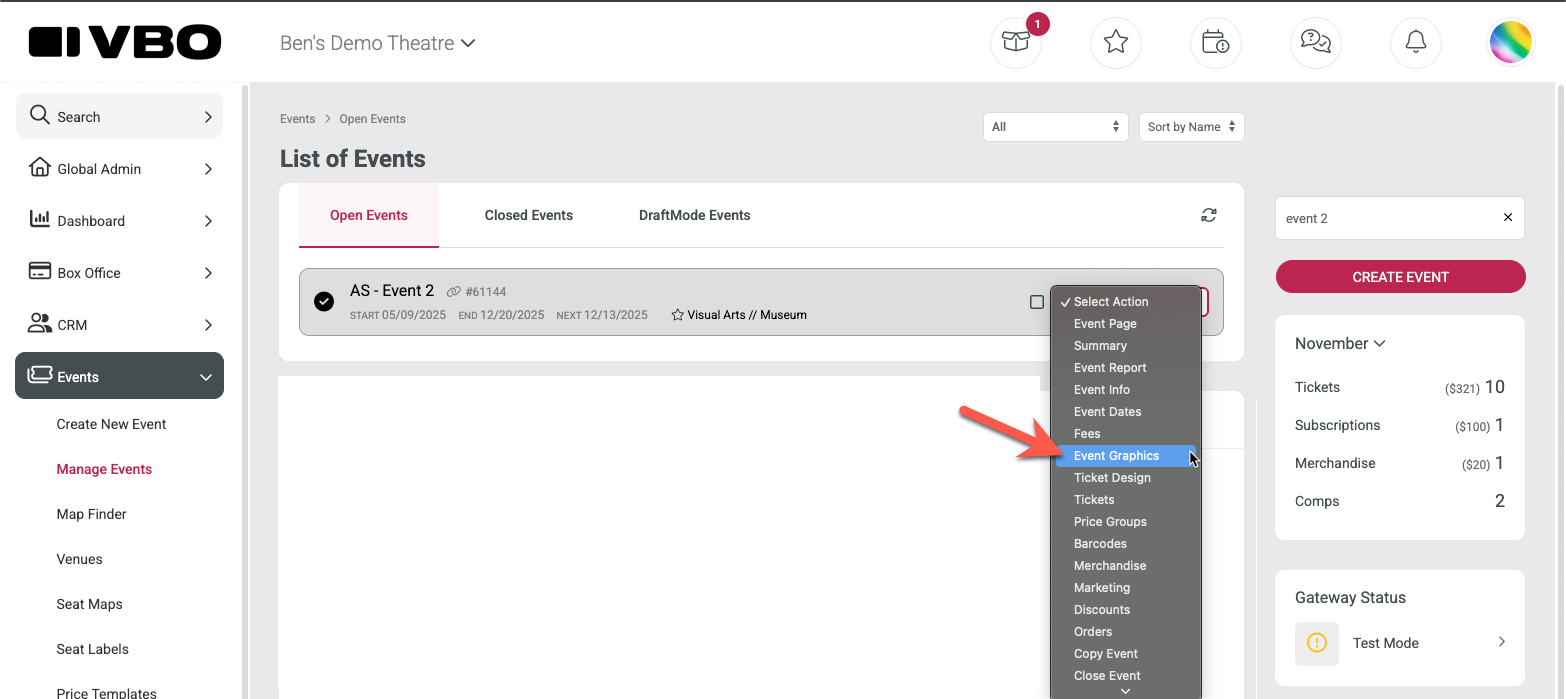Screen dimensions: 1566x699
Task: Choose Price Groups from the action menu
Action: [1125, 522]
